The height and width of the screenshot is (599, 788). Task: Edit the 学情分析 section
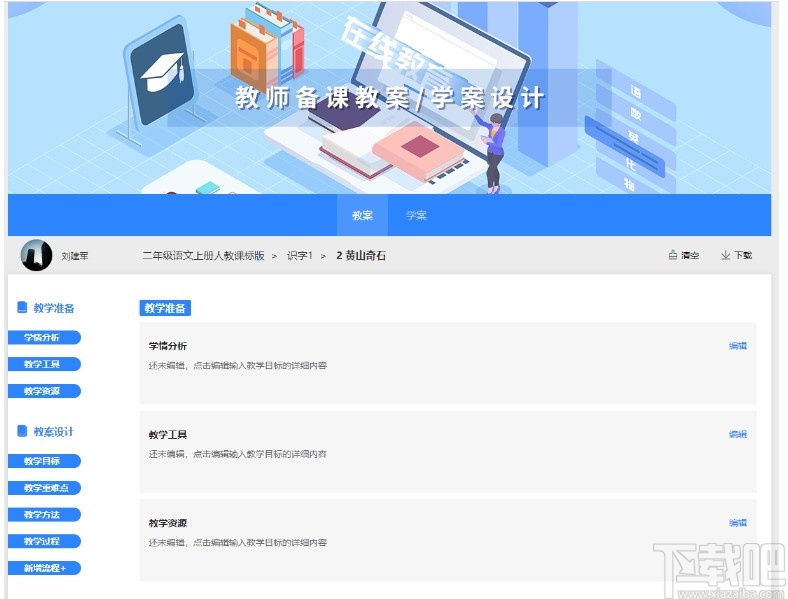[738, 346]
